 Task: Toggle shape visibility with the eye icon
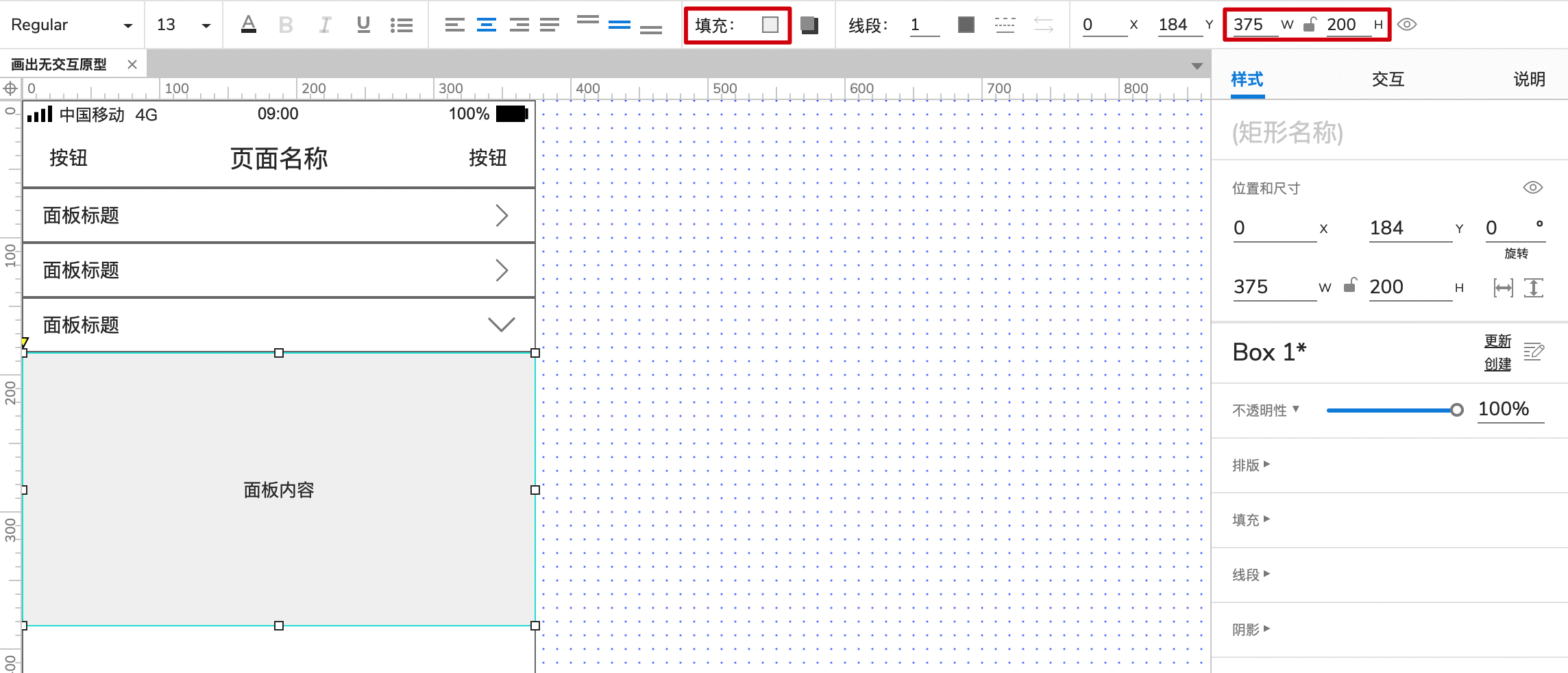pos(1408,25)
